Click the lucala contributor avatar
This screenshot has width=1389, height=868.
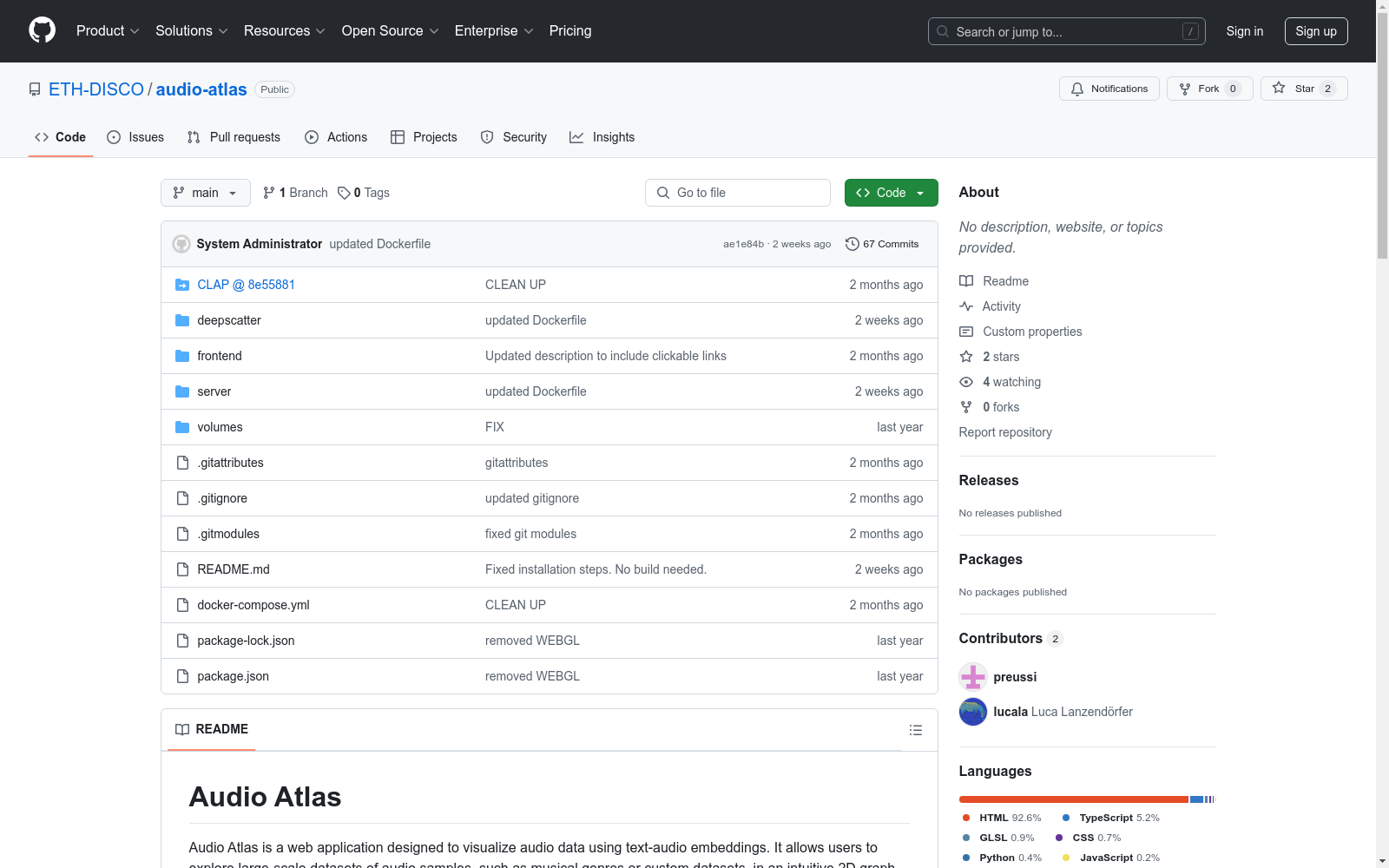coord(973,712)
